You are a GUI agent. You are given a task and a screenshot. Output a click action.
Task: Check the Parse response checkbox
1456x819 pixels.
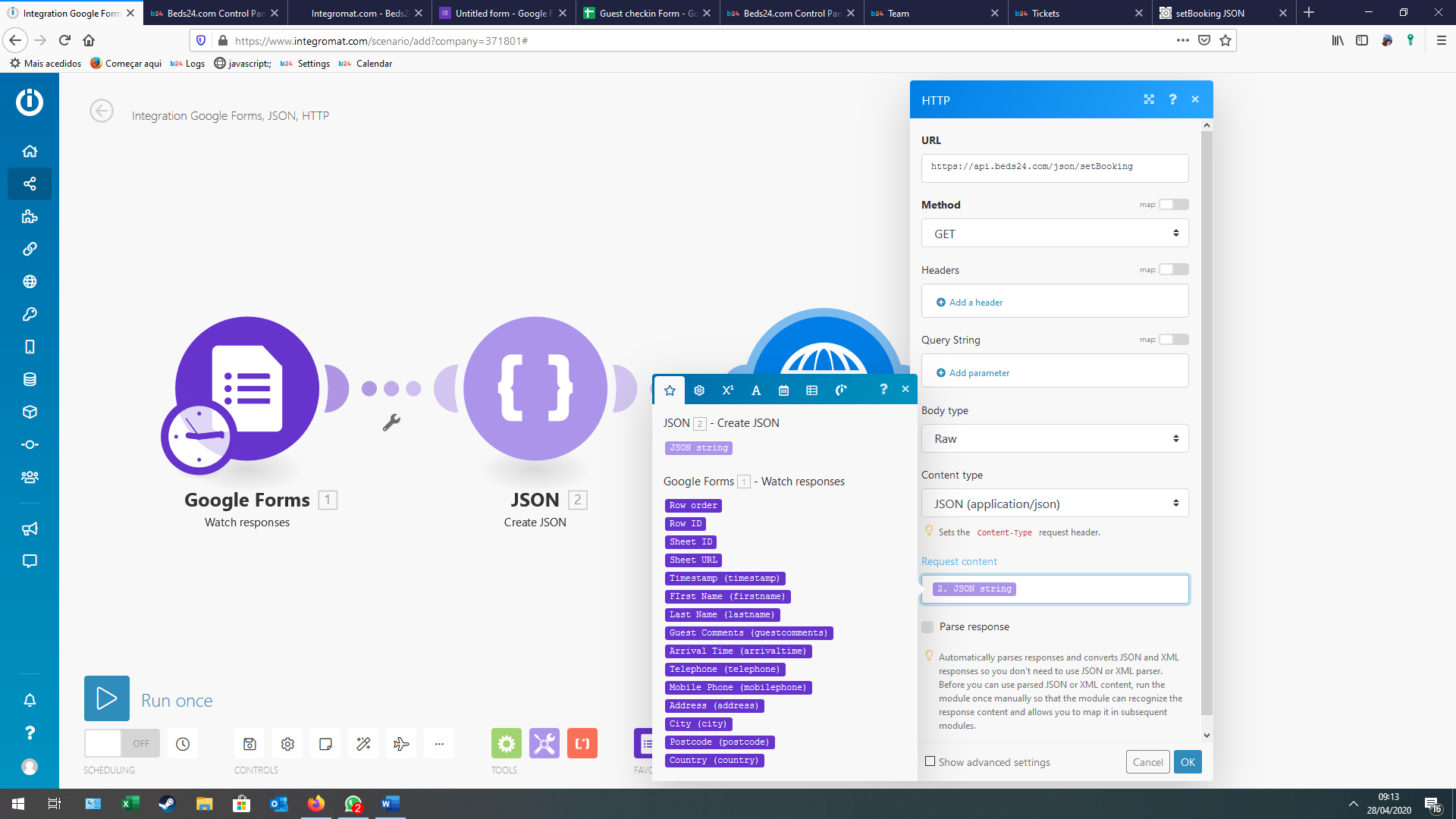pyautogui.click(x=927, y=627)
